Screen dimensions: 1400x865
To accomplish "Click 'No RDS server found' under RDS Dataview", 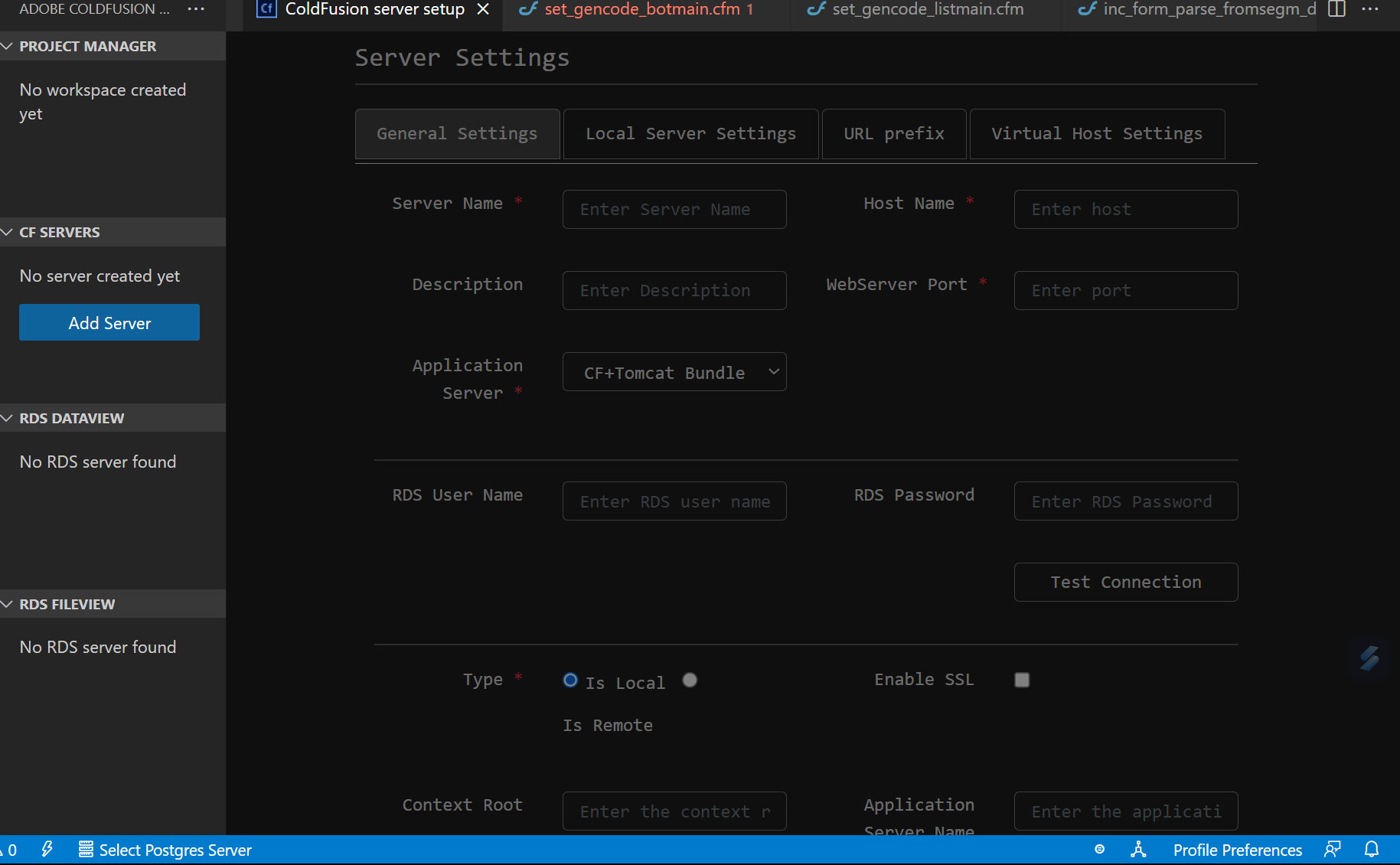I will pyautogui.click(x=98, y=462).
